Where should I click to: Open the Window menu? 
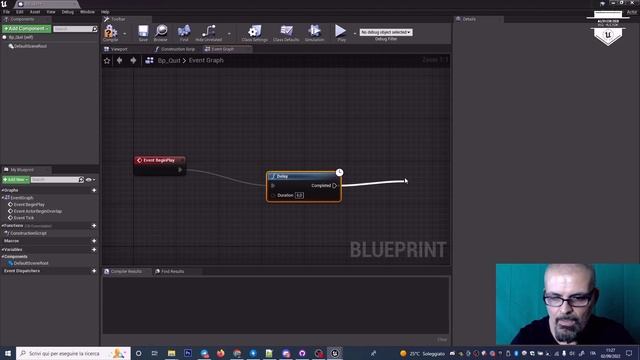pyautogui.click(x=87, y=12)
